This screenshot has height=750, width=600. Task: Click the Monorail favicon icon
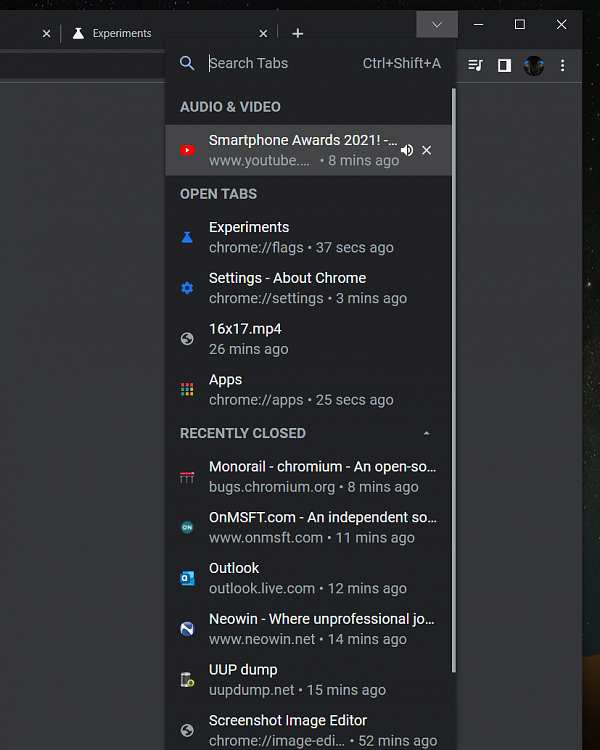pyautogui.click(x=187, y=477)
